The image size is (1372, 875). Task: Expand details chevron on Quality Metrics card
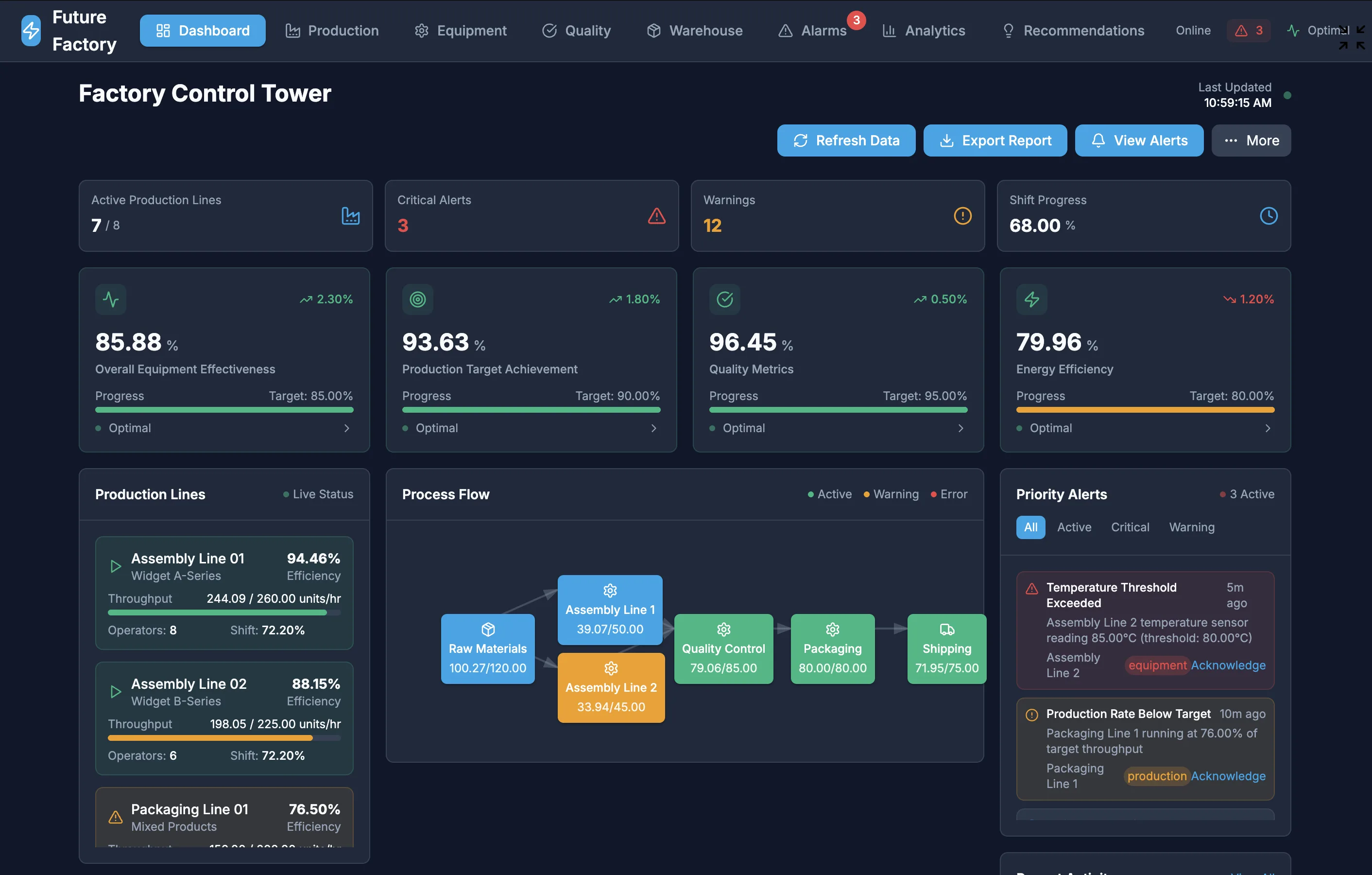pyautogui.click(x=960, y=428)
